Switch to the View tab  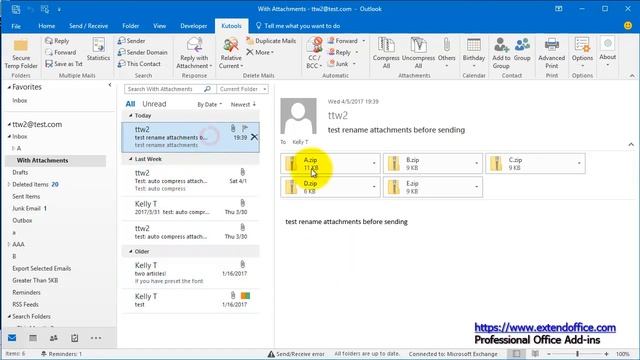160,26
